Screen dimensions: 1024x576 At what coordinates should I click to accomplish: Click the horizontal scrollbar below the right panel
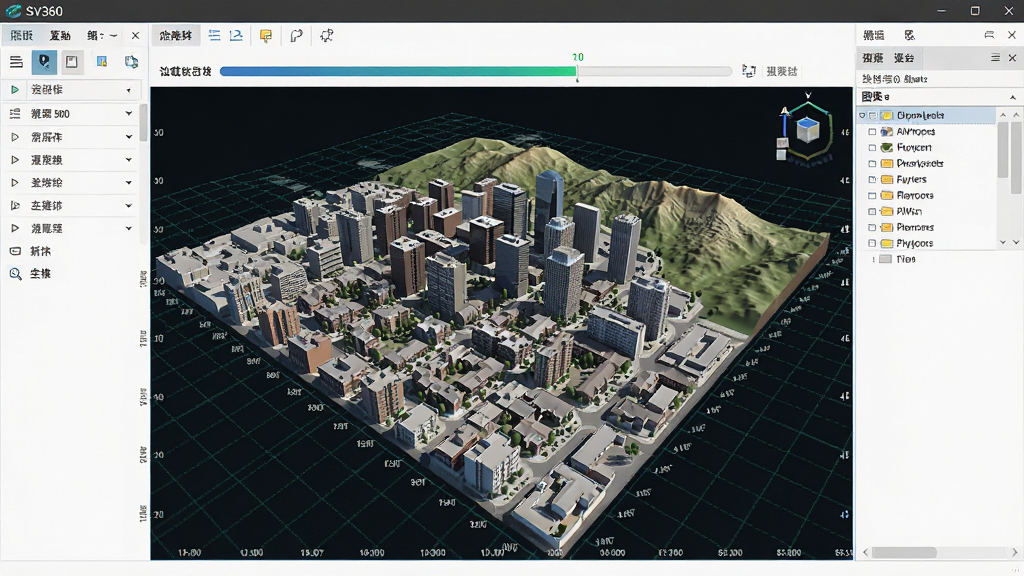click(904, 552)
